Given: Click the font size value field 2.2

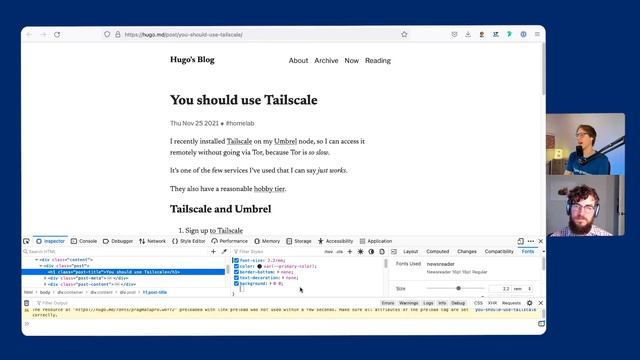Looking at the screenshot, I should (500, 289).
